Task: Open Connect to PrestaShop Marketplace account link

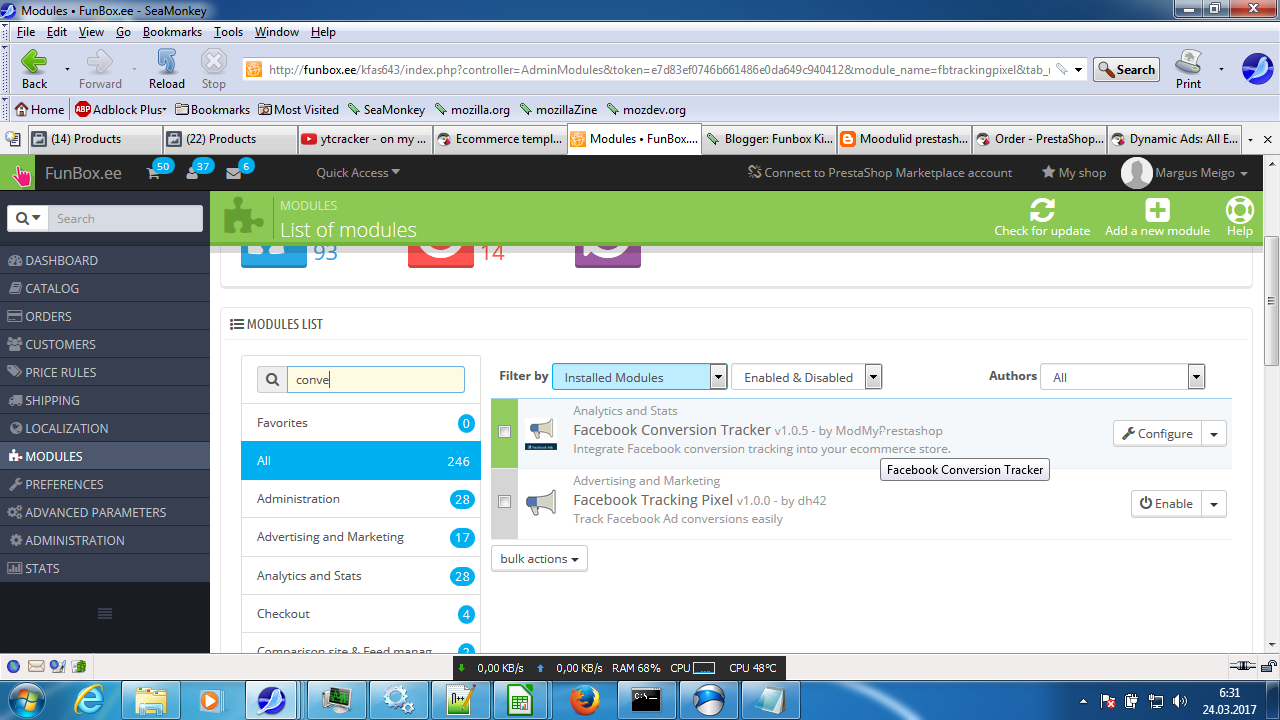Action: (880, 173)
